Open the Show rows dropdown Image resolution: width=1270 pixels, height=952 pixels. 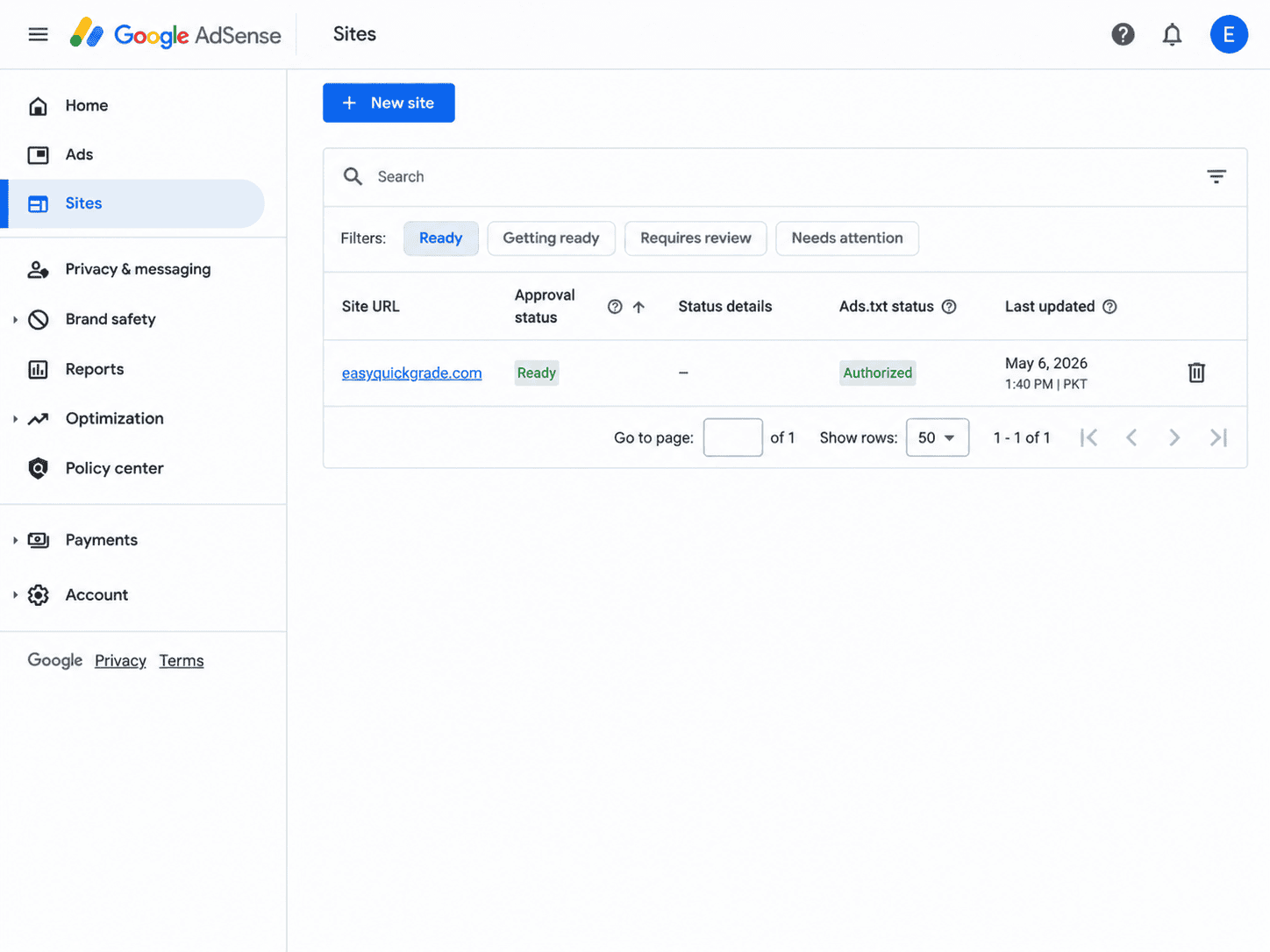click(938, 437)
